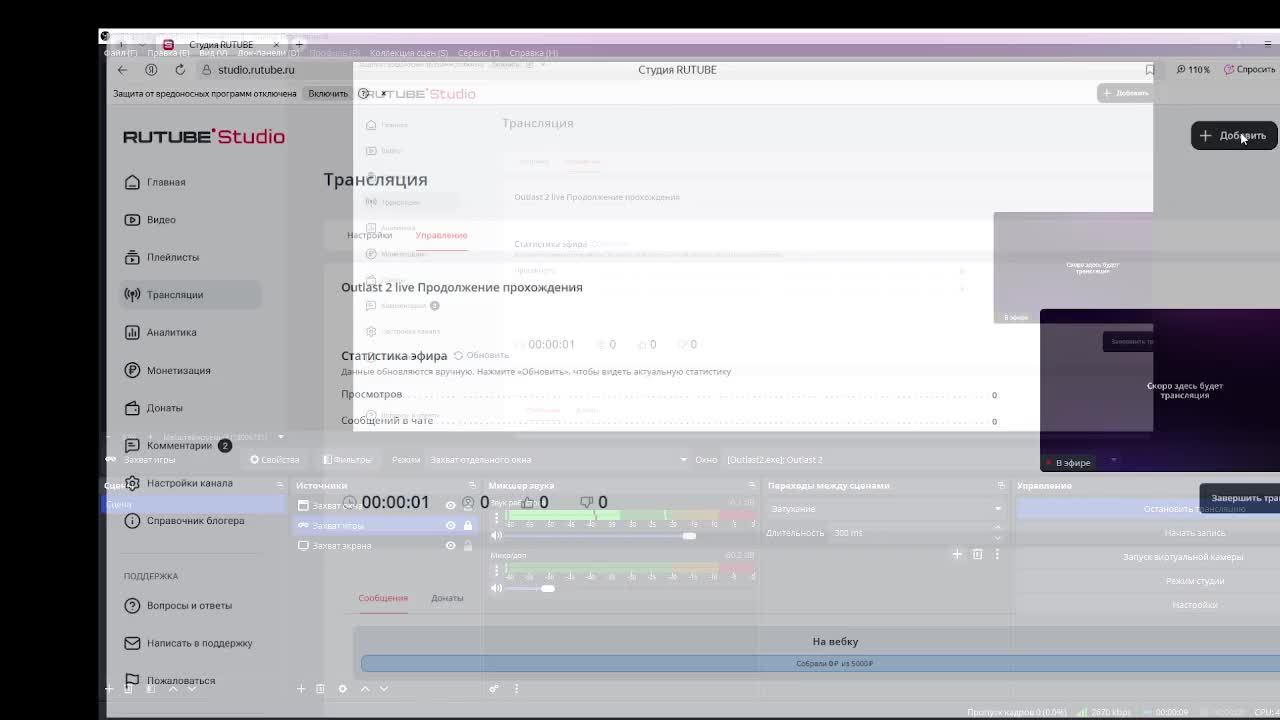Reload the studio.rutube.ru page
The image size is (1280, 720).
pos(180,70)
